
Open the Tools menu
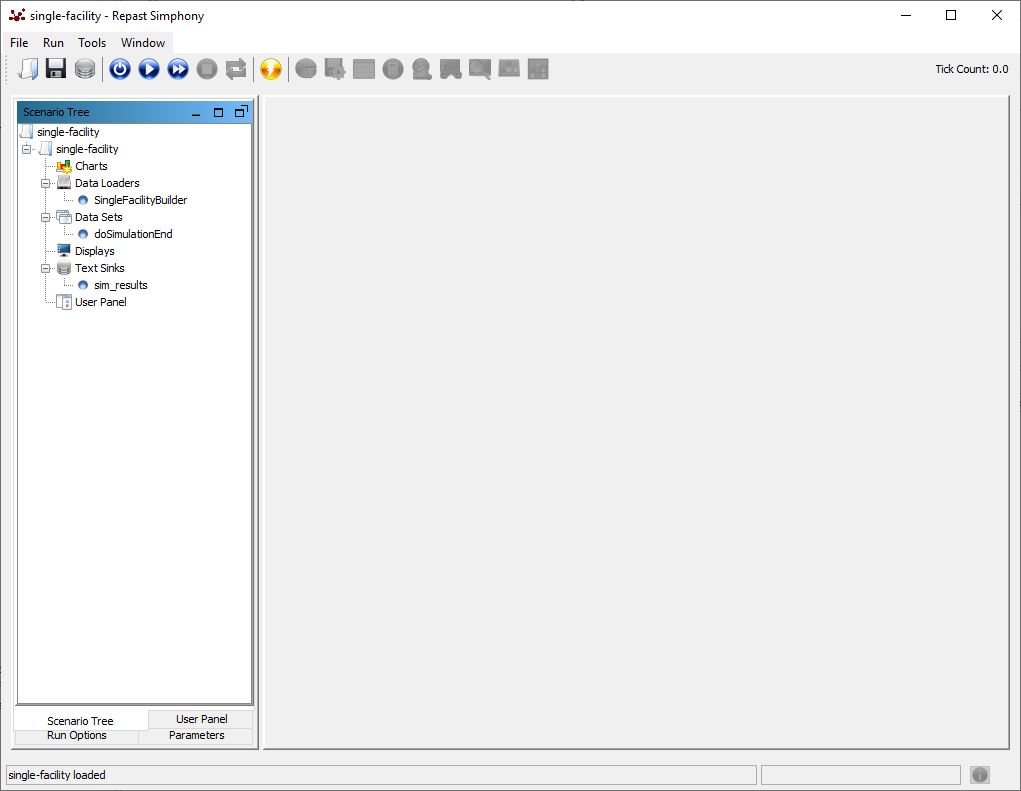92,43
